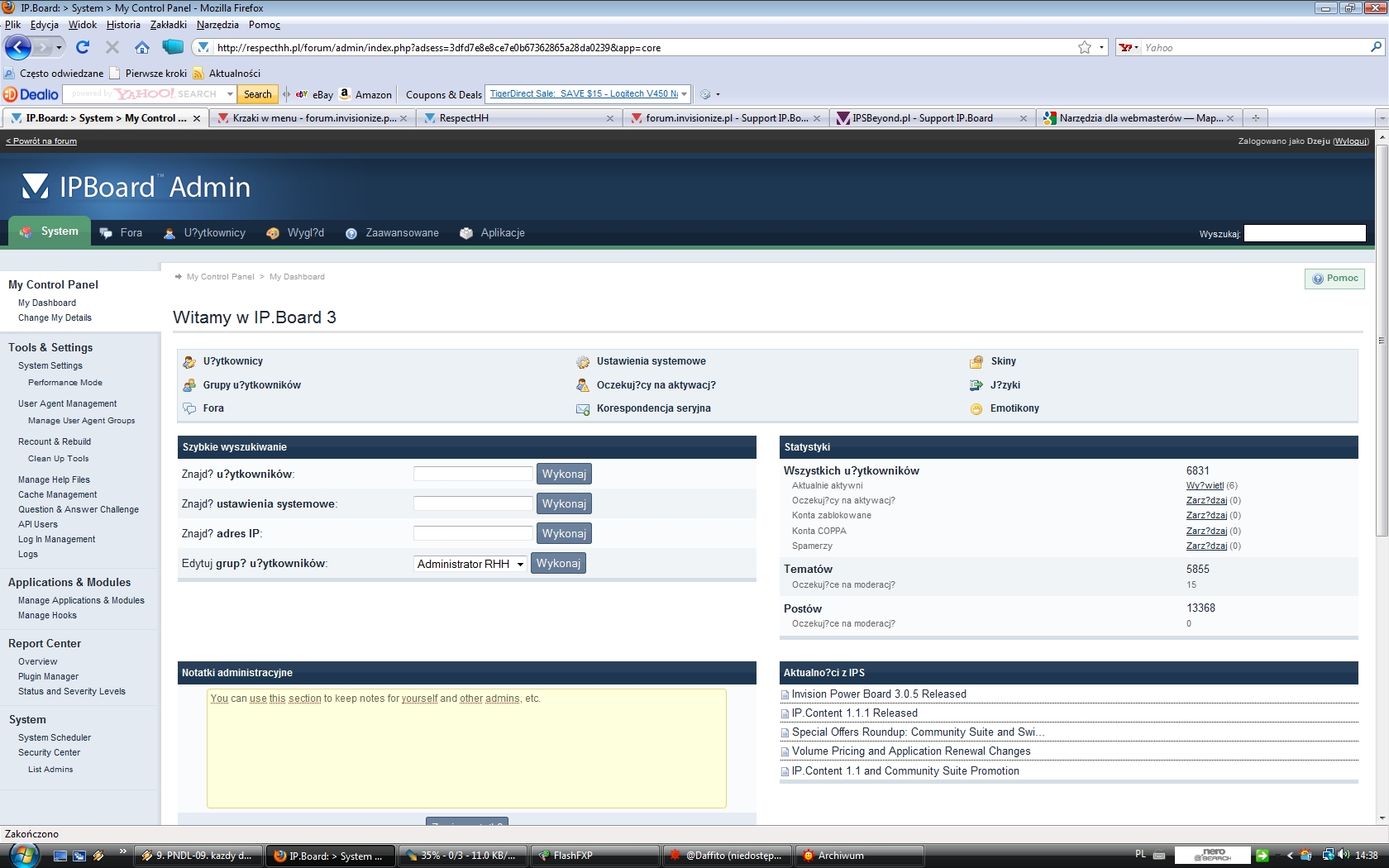Image resolution: width=1389 pixels, height=868 pixels.
Task: Click the Skiny icon on dashboard
Action: click(976, 361)
